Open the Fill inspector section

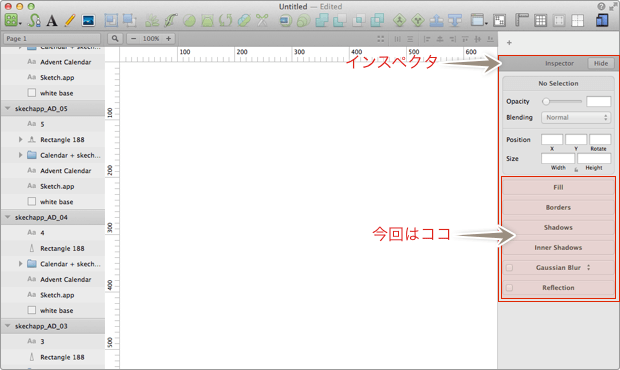point(558,187)
